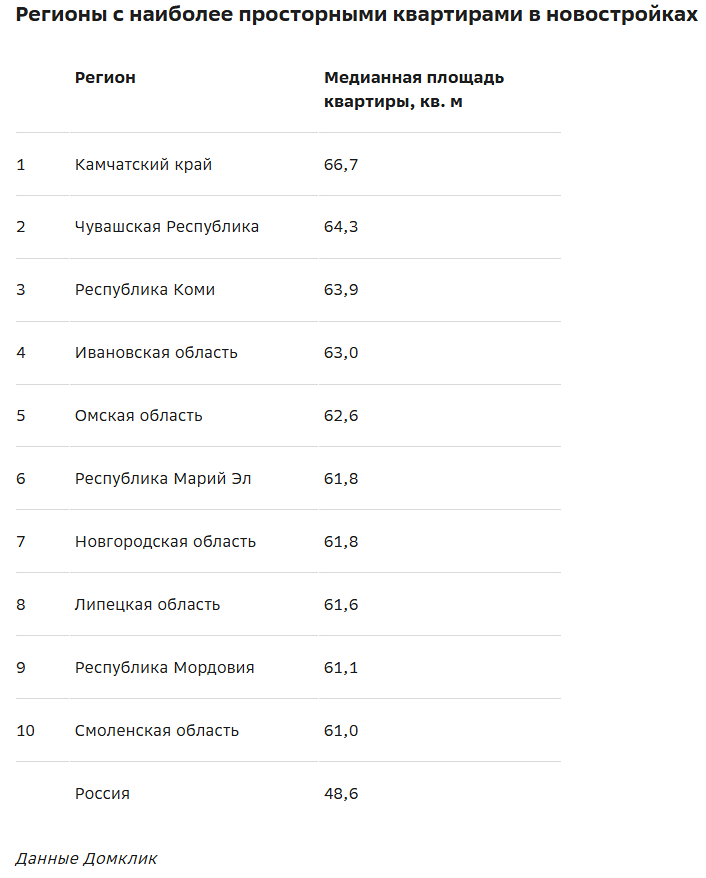Click the value 61,6
The height and width of the screenshot is (878, 706).
click(x=341, y=605)
